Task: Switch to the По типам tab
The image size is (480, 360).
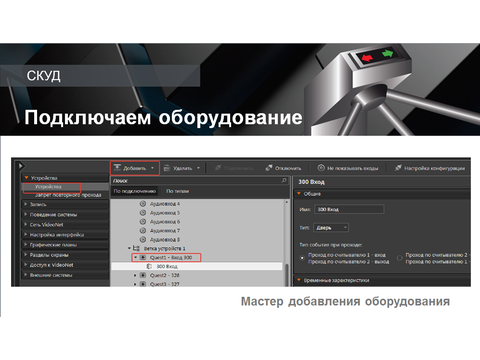Action: tap(177, 191)
